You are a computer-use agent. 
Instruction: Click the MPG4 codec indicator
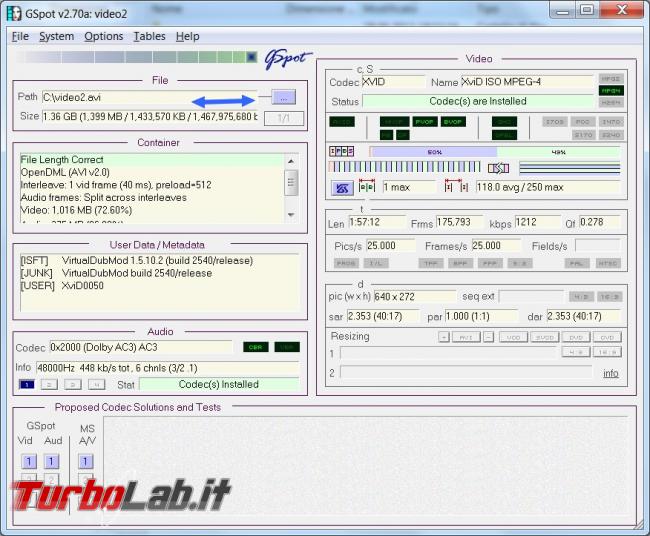(611, 90)
